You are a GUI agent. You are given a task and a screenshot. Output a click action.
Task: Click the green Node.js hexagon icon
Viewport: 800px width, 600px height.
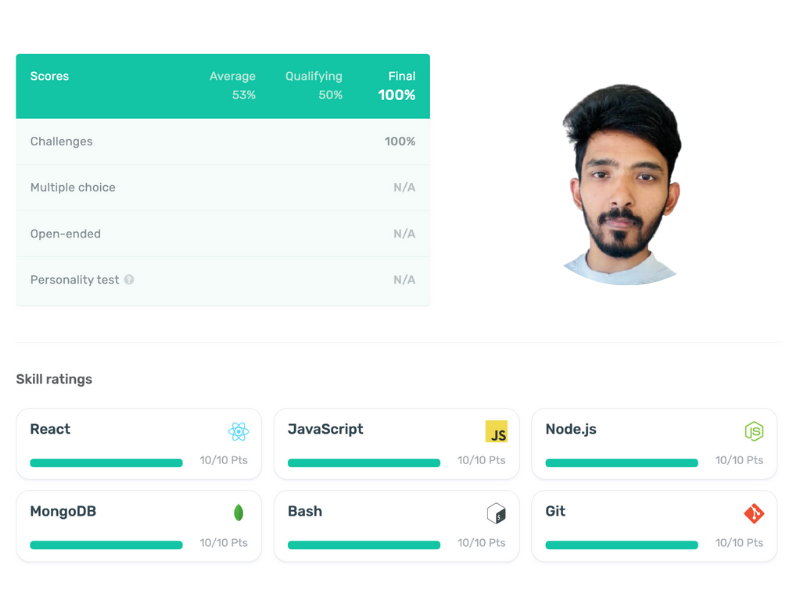[x=754, y=431]
